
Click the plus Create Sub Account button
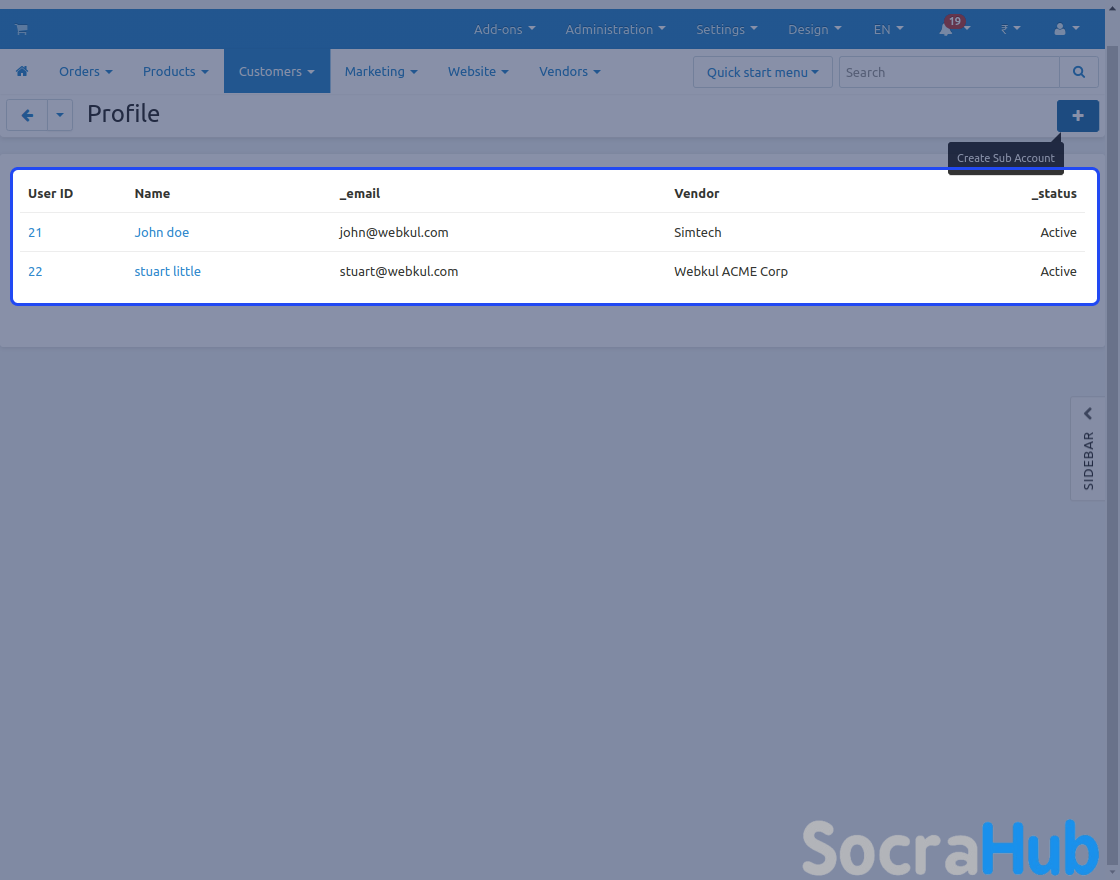click(x=1077, y=116)
